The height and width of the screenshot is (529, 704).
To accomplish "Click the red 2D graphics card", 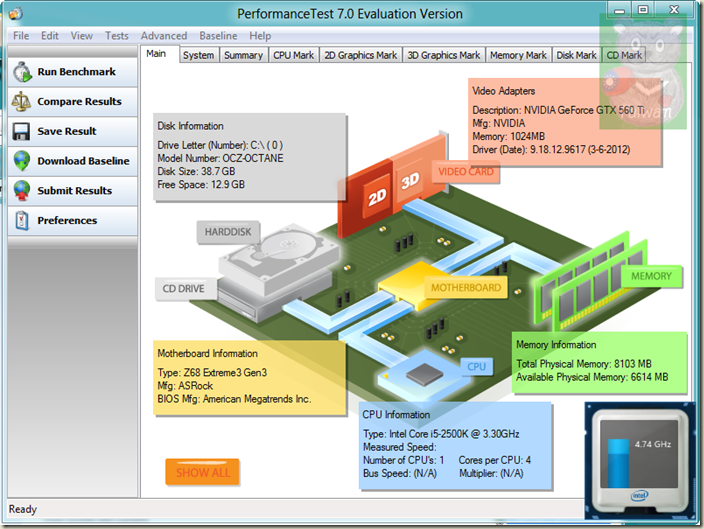I will (x=366, y=198).
